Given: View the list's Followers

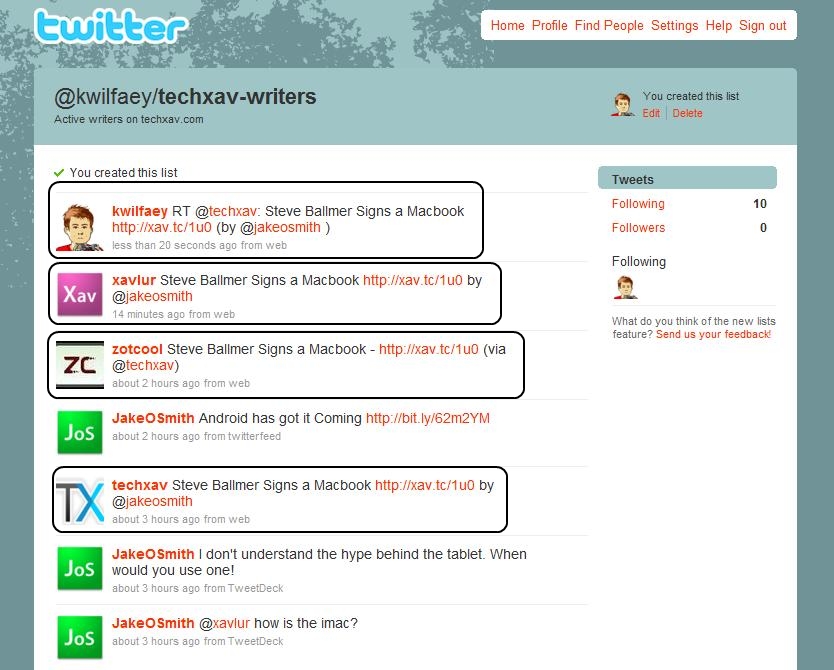Looking at the screenshot, I should pos(638,228).
